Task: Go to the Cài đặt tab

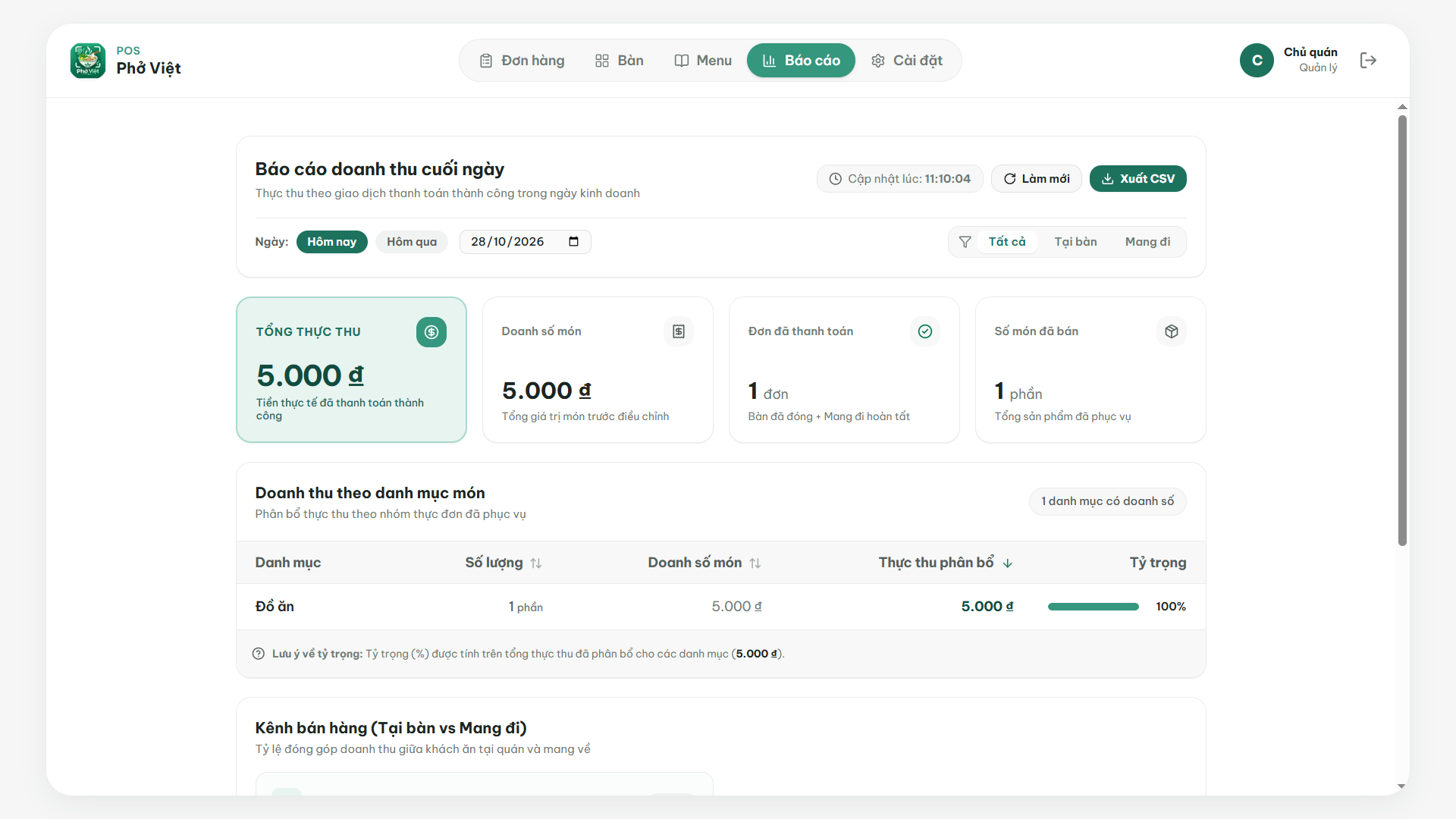Action: (907, 61)
